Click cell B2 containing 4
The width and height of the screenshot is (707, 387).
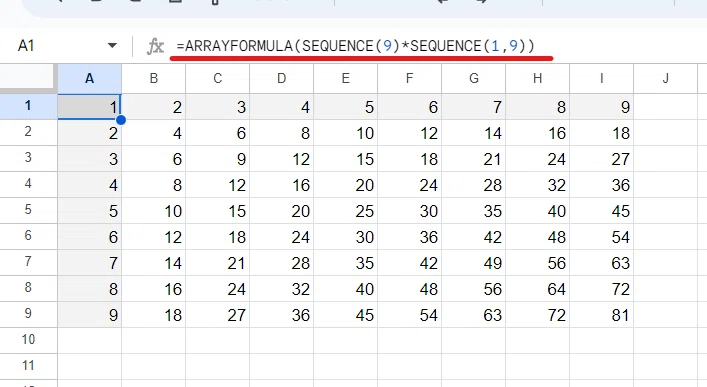(x=154, y=133)
